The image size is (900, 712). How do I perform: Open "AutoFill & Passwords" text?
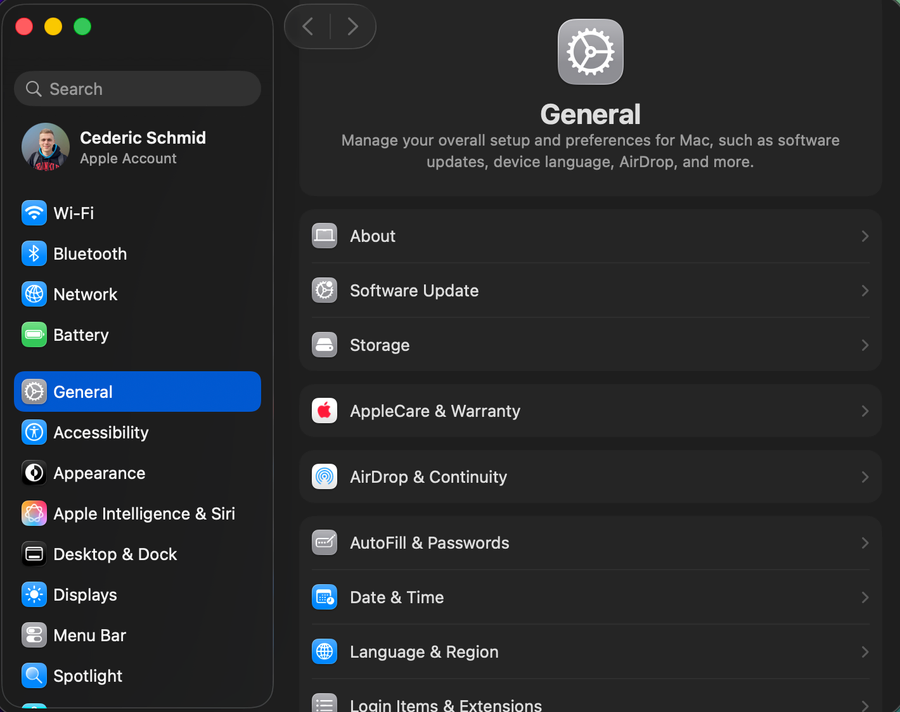[430, 543]
